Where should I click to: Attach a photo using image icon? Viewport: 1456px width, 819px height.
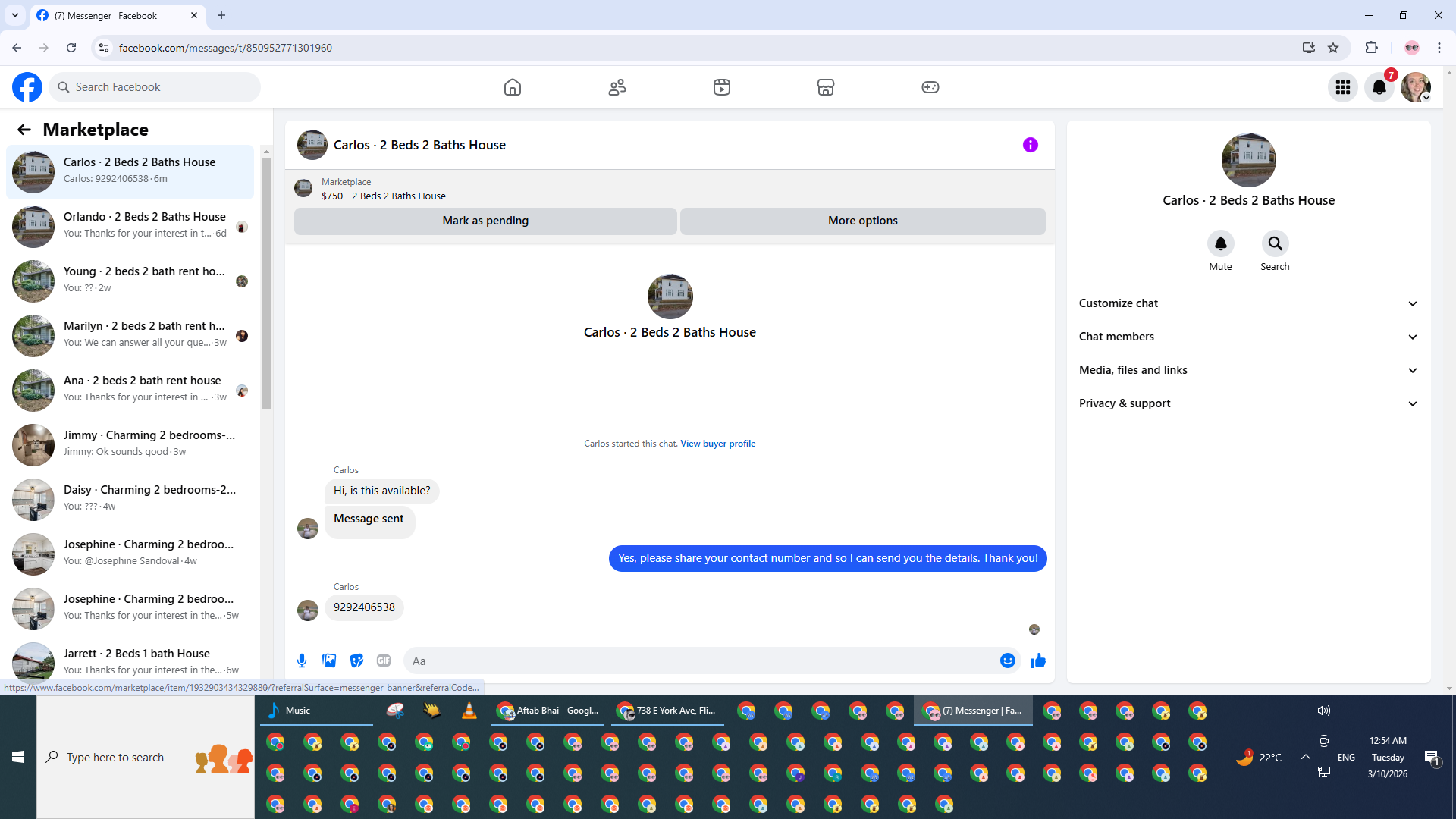pos(329,661)
